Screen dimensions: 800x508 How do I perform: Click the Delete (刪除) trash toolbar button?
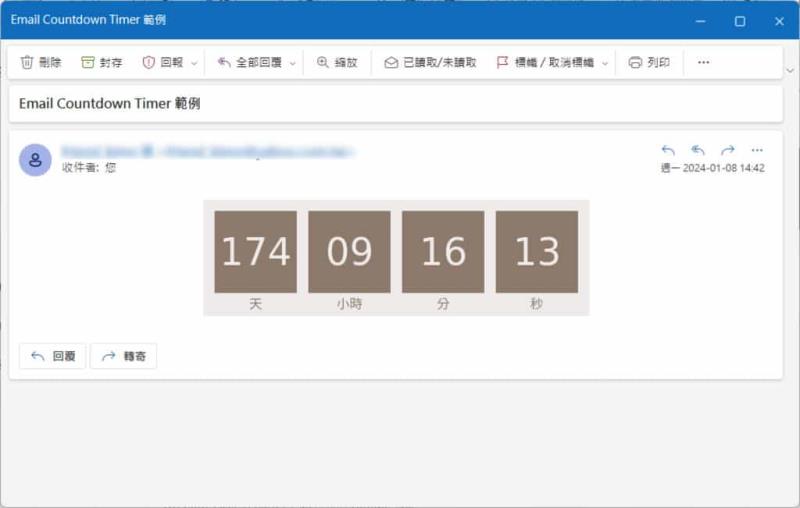[41, 62]
